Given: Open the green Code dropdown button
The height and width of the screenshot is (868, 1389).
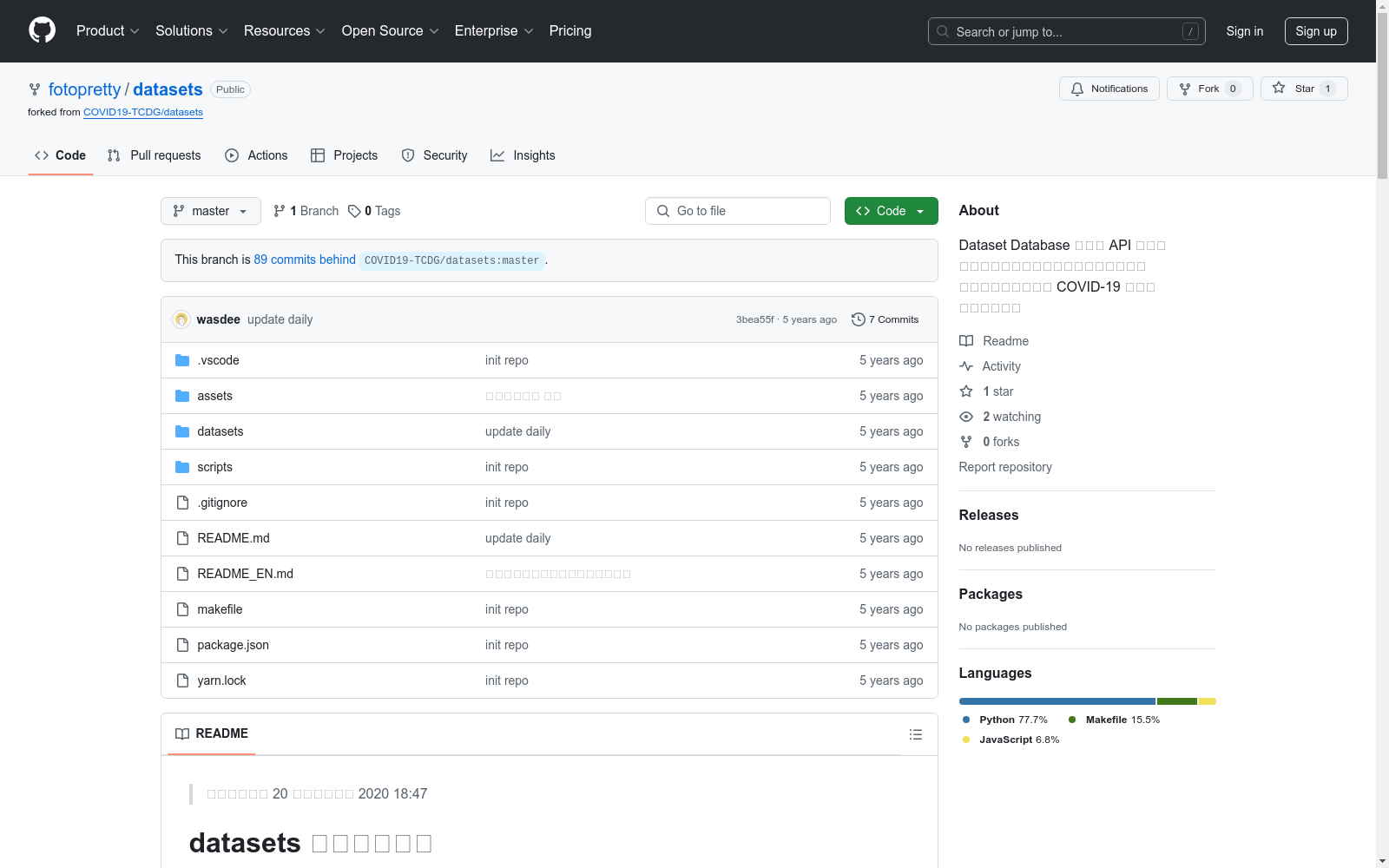Looking at the screenshot, I should (892, 211).
